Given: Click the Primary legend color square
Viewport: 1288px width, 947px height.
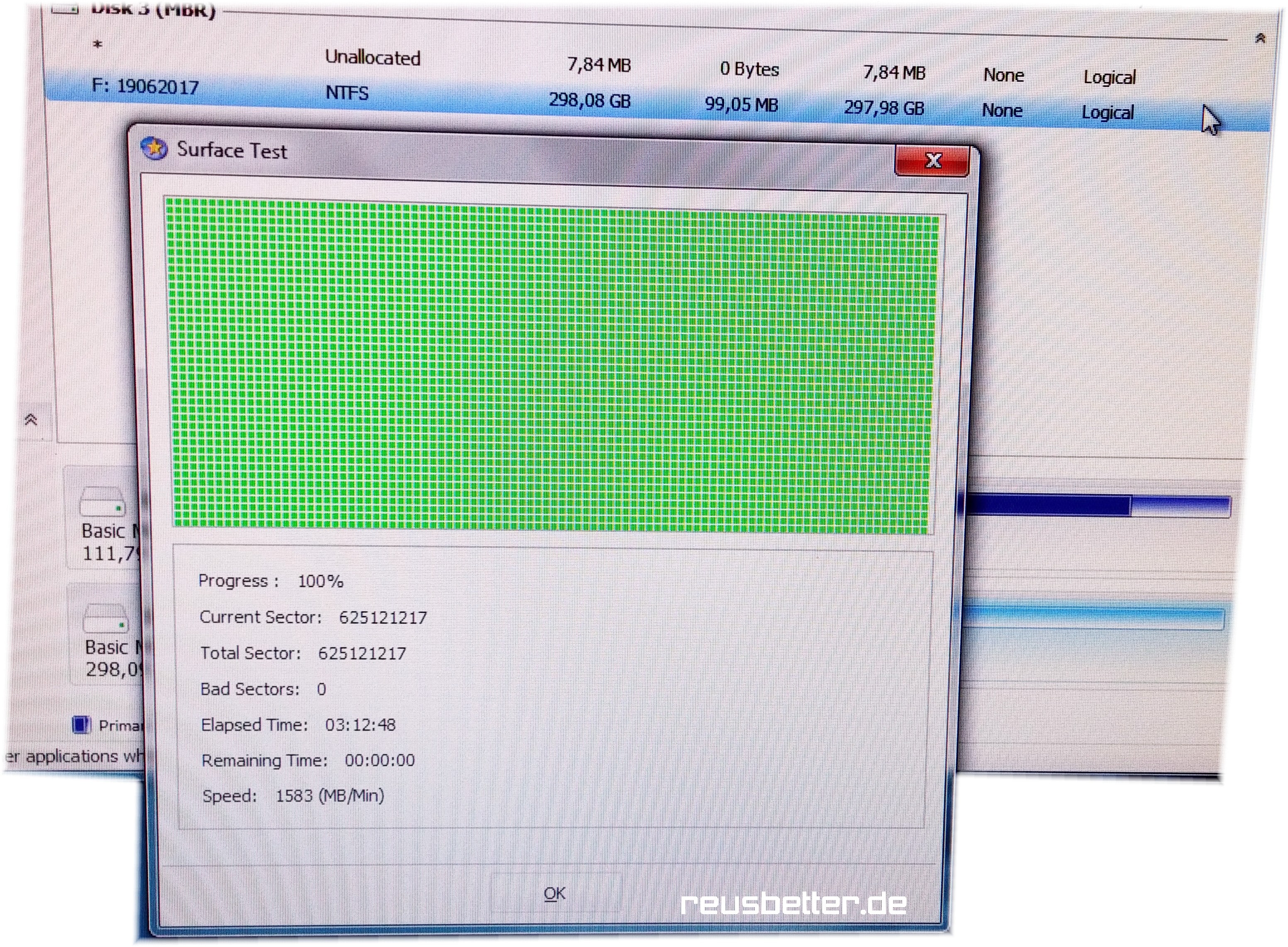Looking at the screenshot, I should click(81, 725).
